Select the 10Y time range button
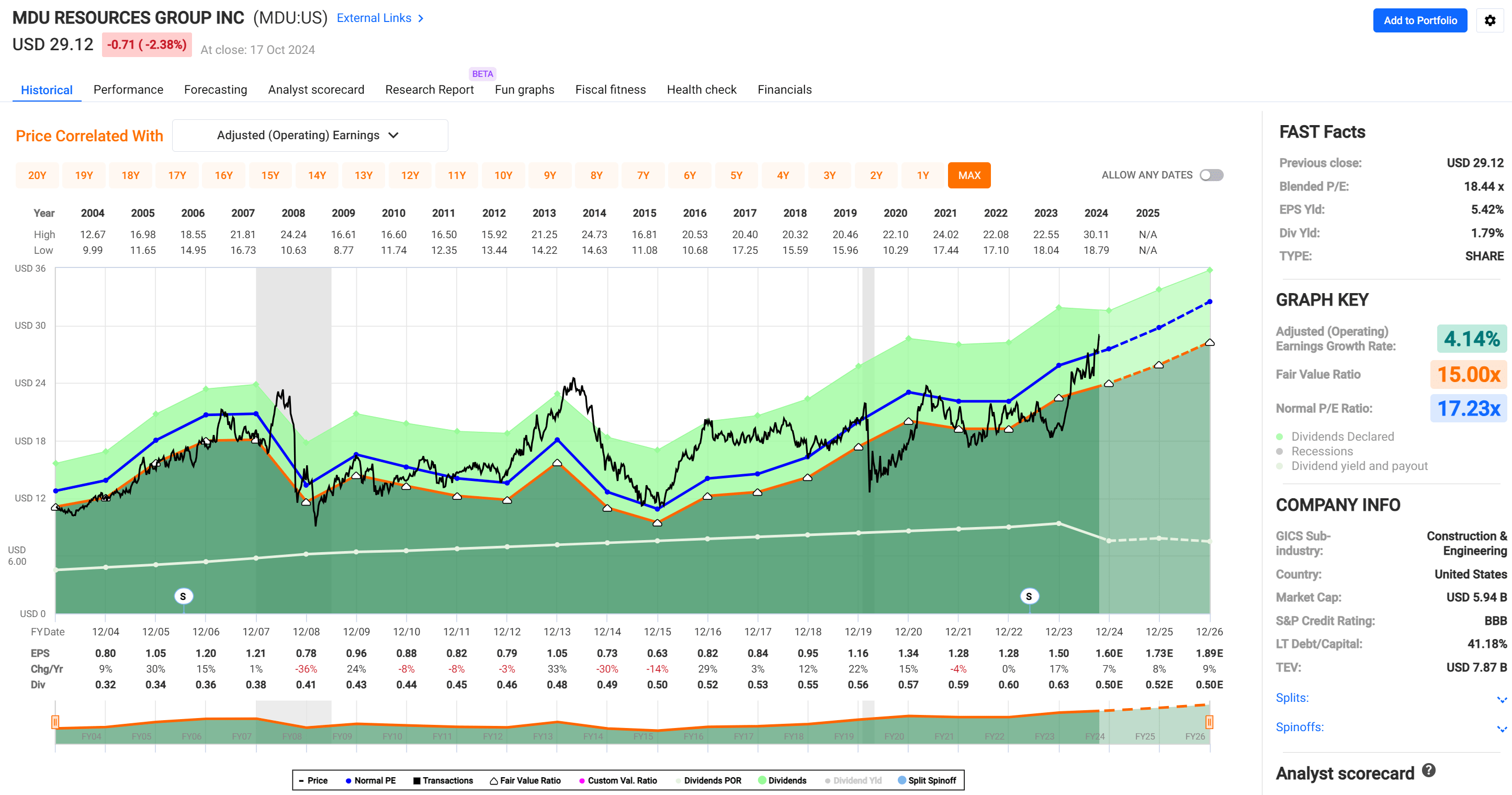Screen dimensions: 1512x795 (x=503, y=175)
